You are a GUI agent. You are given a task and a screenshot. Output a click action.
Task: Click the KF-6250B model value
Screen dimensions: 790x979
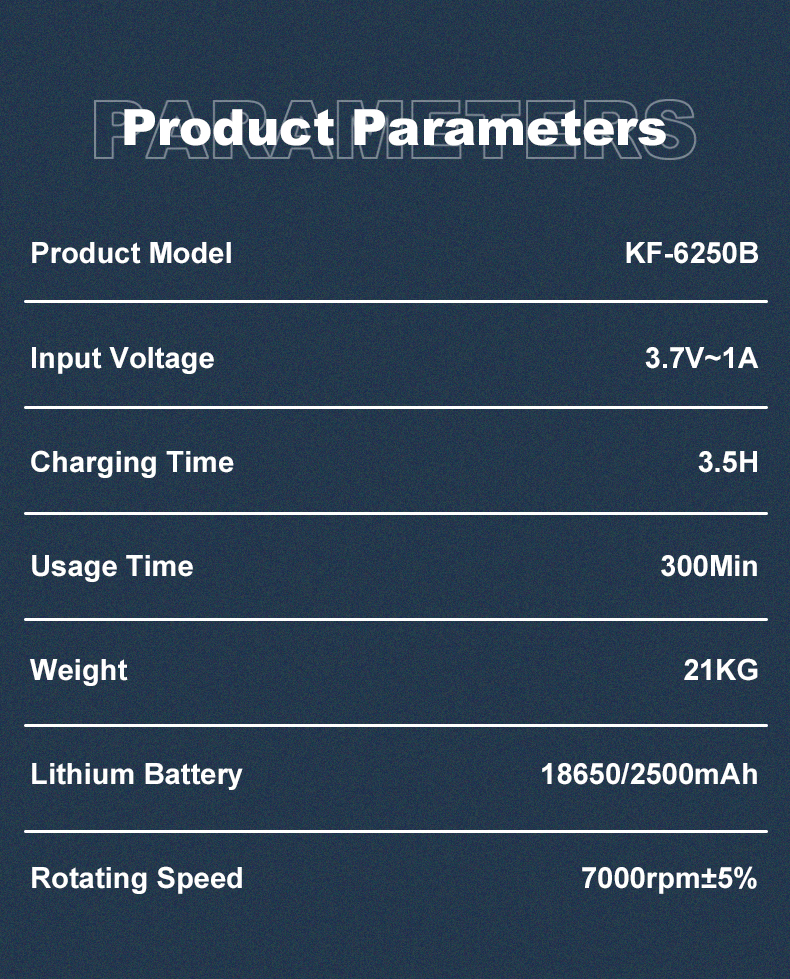pyautogui.click(x=691, y=253)
